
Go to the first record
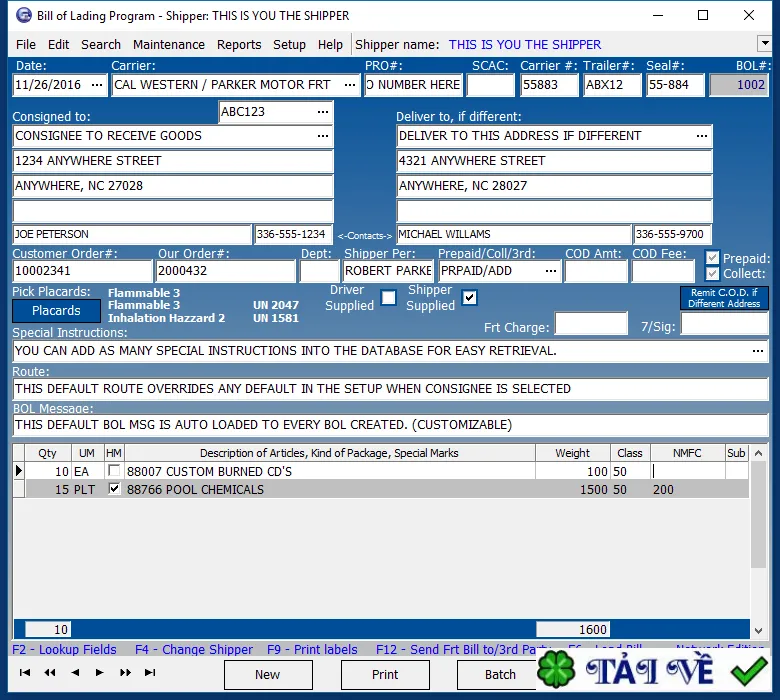tap(25, 673)
